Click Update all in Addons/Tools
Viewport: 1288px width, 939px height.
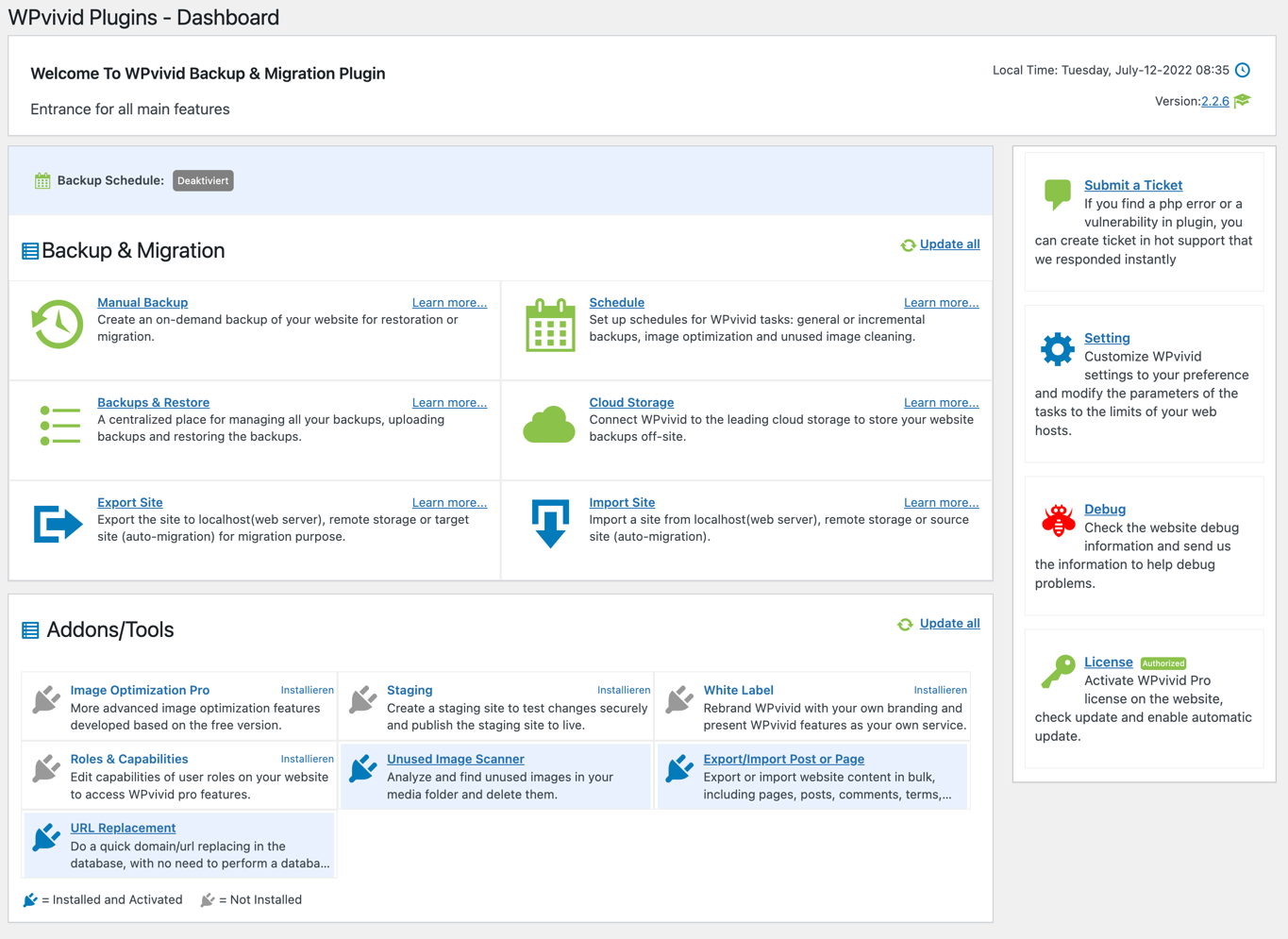(949, 623)
